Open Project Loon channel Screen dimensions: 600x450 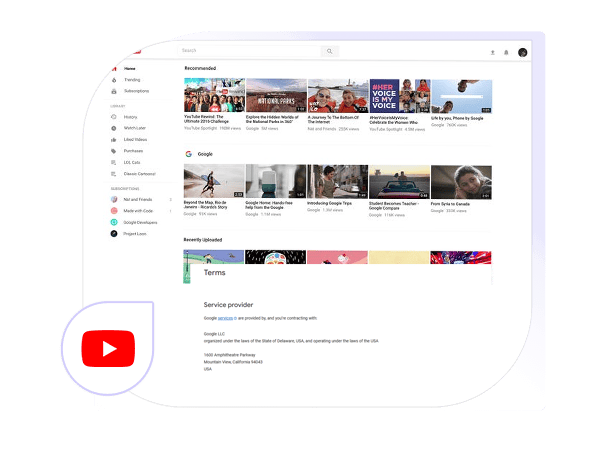pos(135,234)
